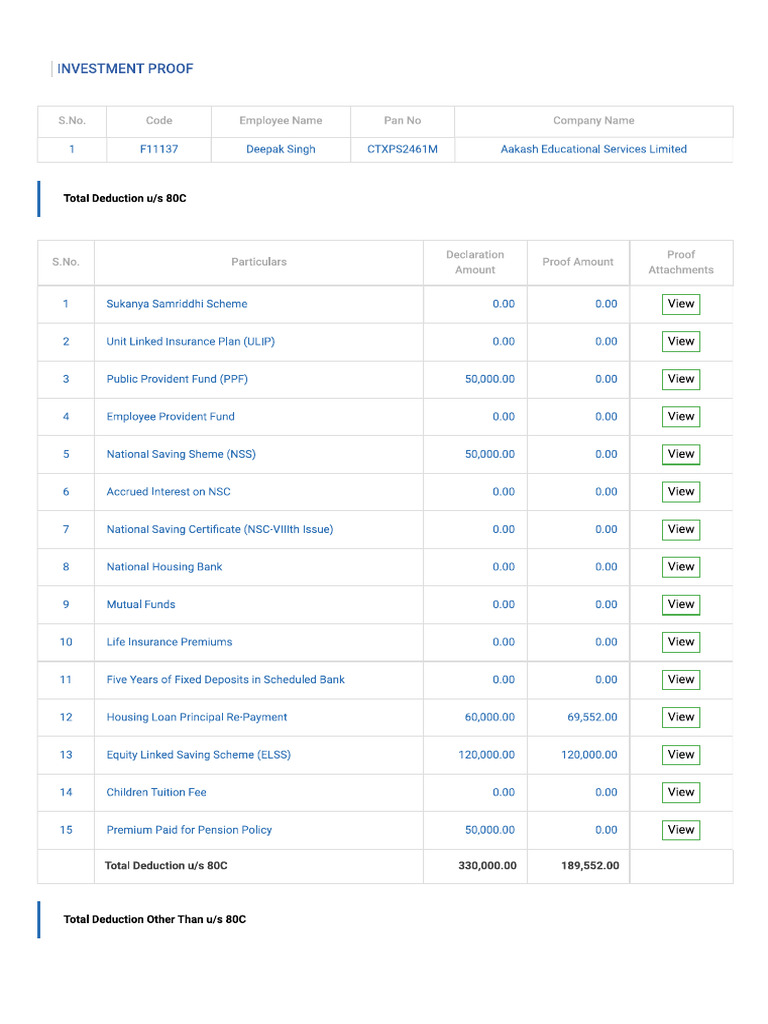The height and width of the screenshot is (1024, 768).
Task: Open View for Children Tuition Fee
Action: point(681,792)
